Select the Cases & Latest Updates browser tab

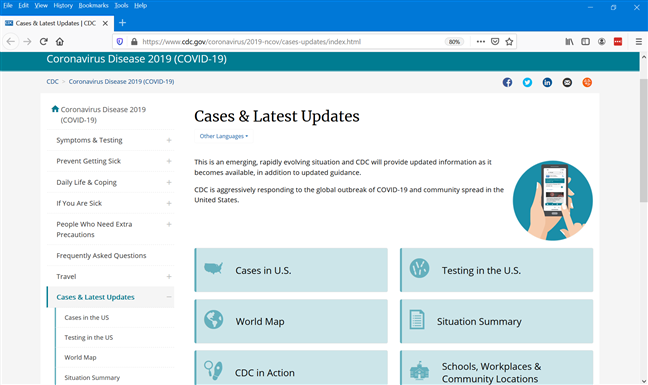[56, 23]
